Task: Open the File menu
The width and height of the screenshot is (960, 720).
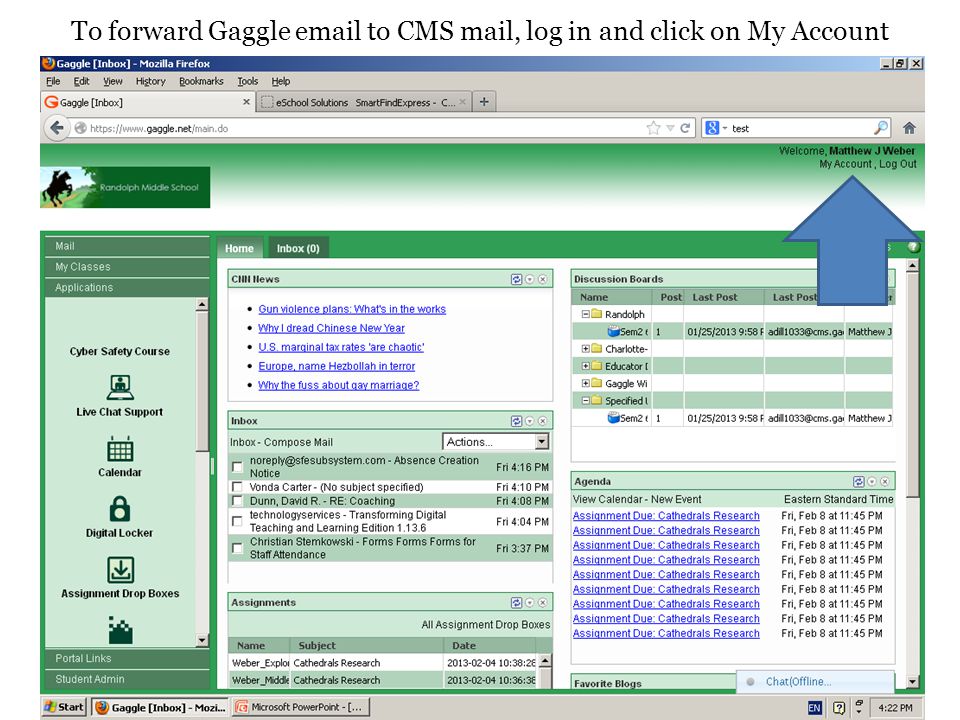Action: [x=53, y=81]
